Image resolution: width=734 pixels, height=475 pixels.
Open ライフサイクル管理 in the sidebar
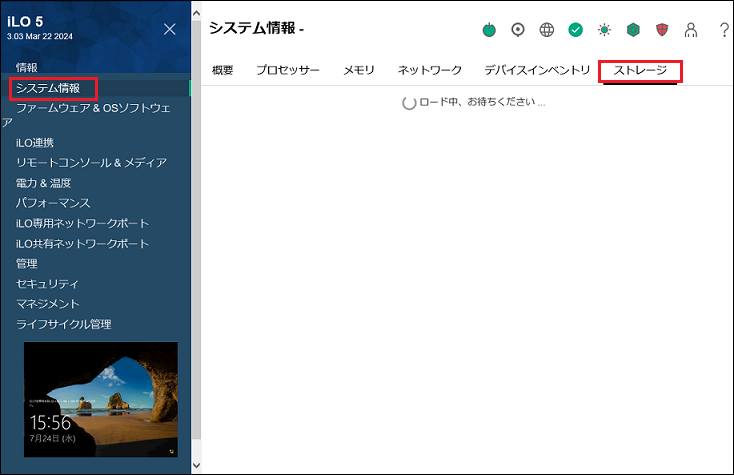click(x=64, y=324)
